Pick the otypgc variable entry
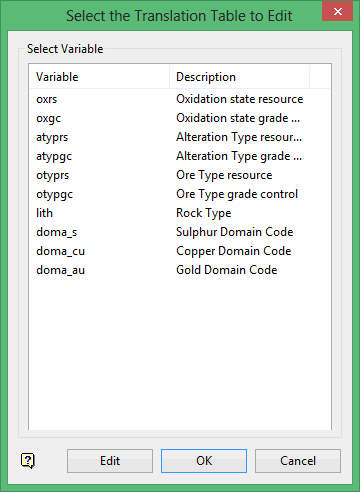The height and width of the screenshot is (492, 360). pos(180,194)
